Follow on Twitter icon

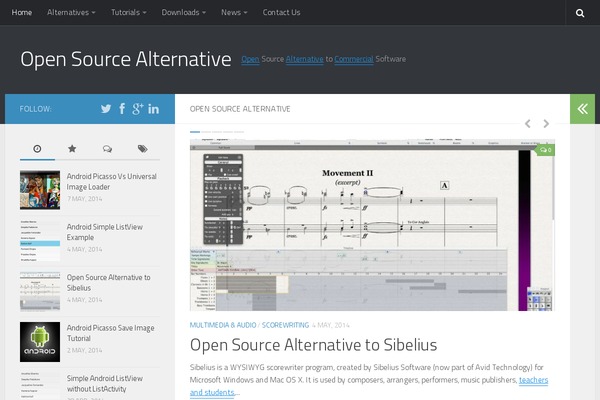point(106,109)
